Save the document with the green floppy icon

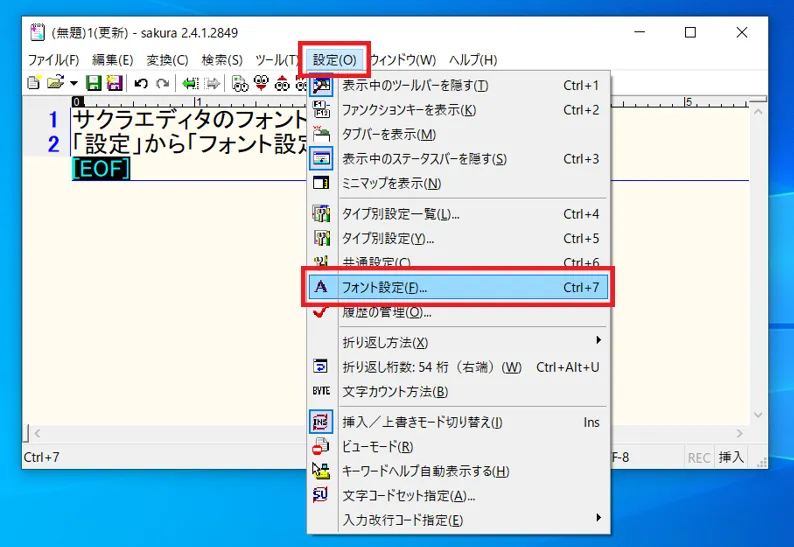pos(93,83)
